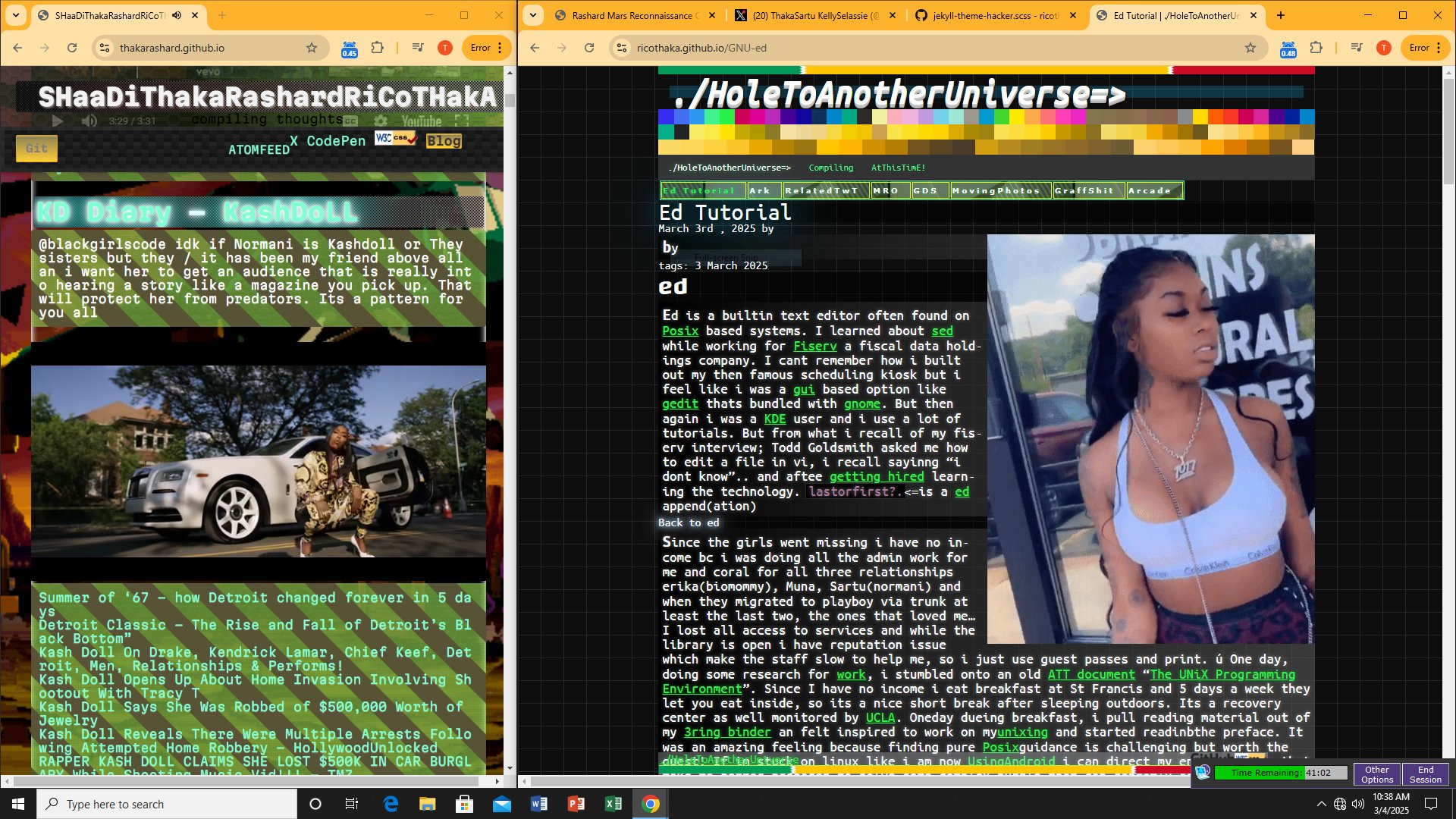This screenshot has height=819, width=1456.
Task: Open the Blog link on left page
Action: point(444,141)
